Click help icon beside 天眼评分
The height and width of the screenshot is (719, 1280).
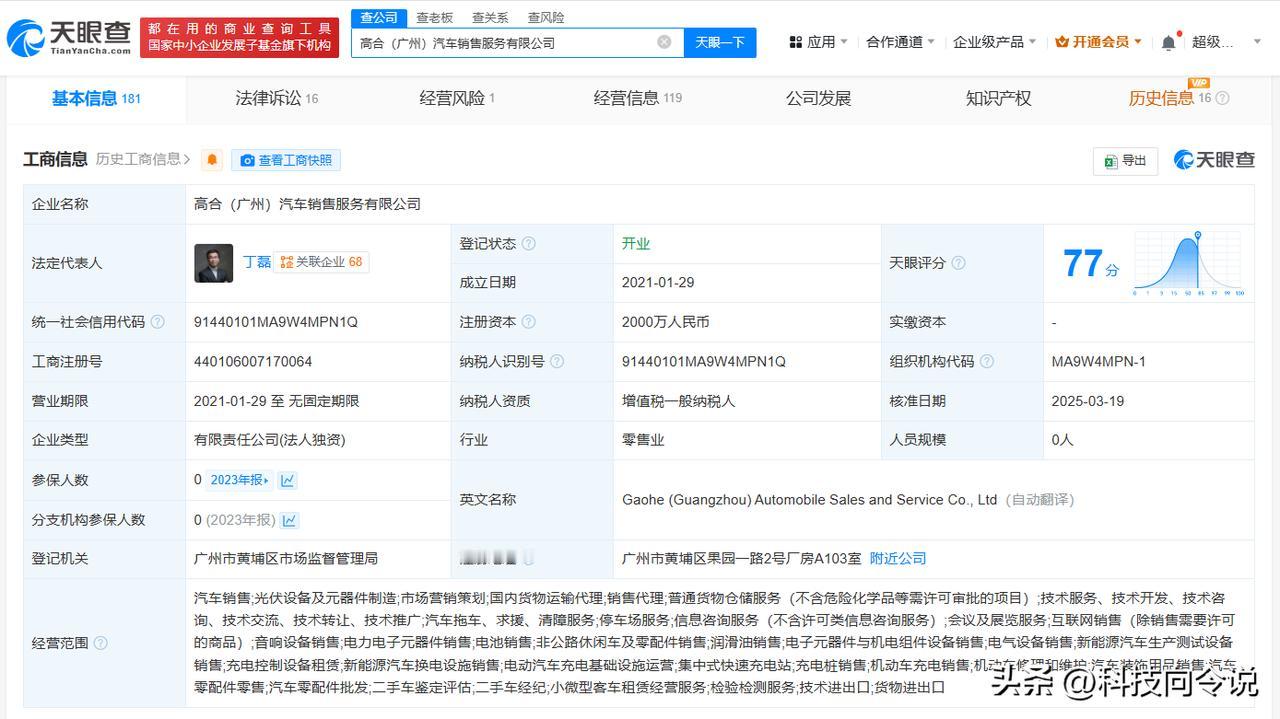click(x=958, y=263)
